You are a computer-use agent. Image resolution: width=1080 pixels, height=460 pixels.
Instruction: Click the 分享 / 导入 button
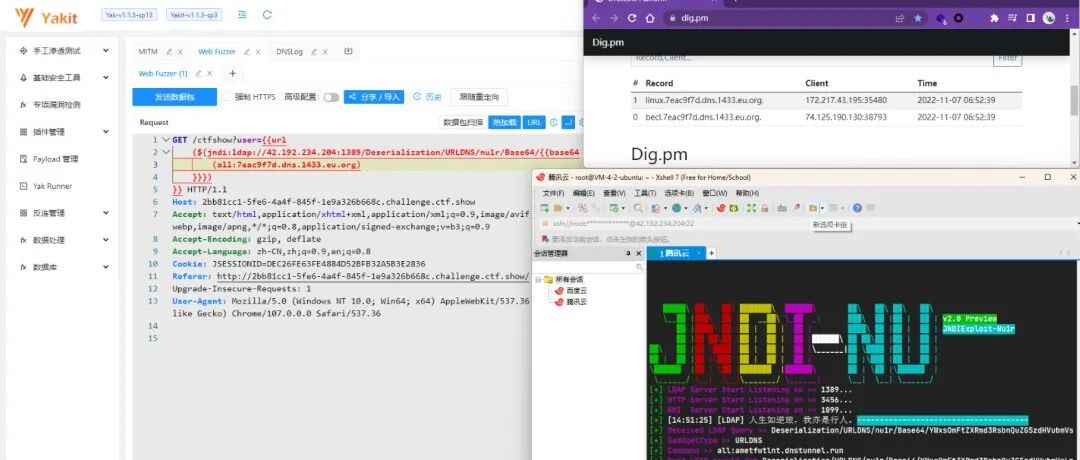tap(374, 97)
